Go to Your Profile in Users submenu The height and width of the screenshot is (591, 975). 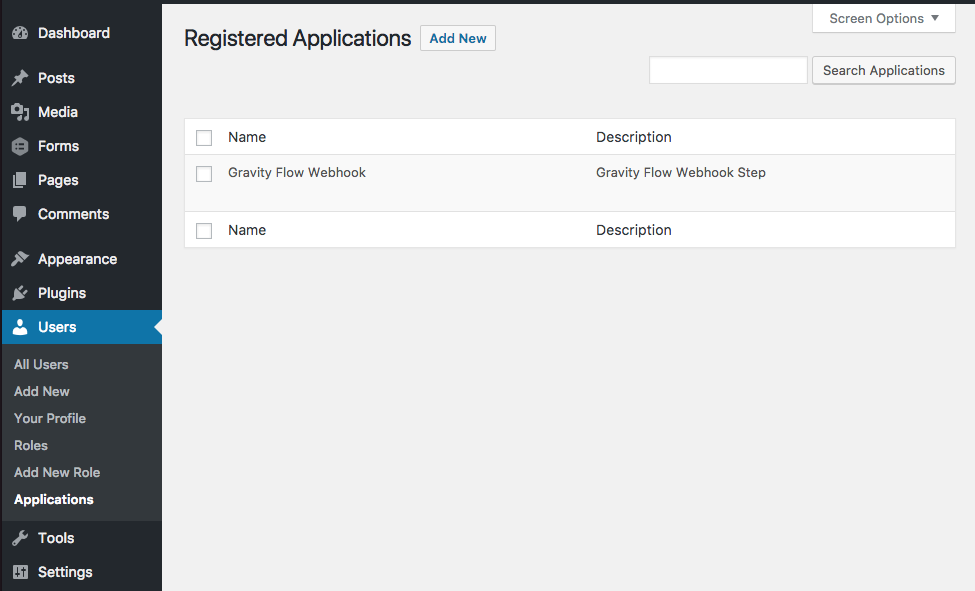point(50,418)
